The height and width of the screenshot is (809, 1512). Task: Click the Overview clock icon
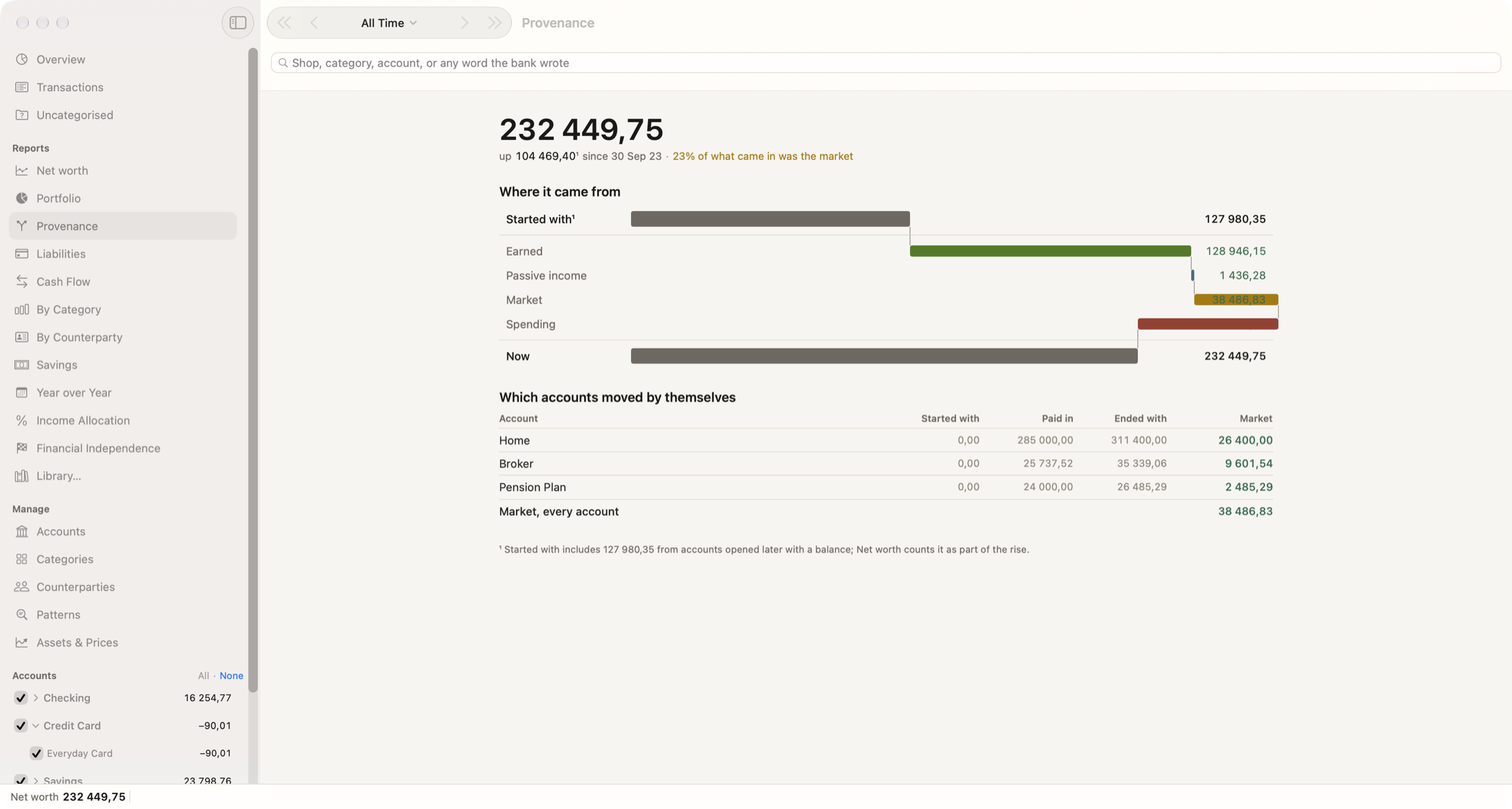point(22,59)
